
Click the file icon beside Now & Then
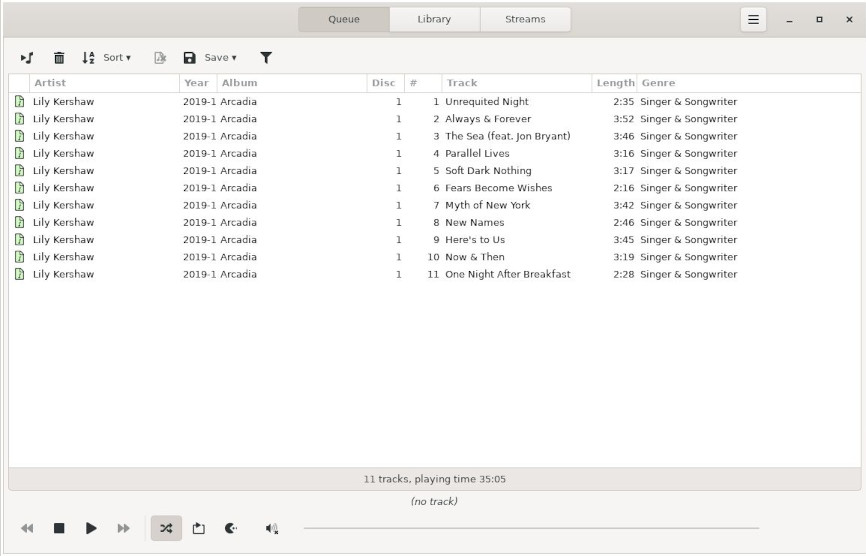tap(19, 257)
